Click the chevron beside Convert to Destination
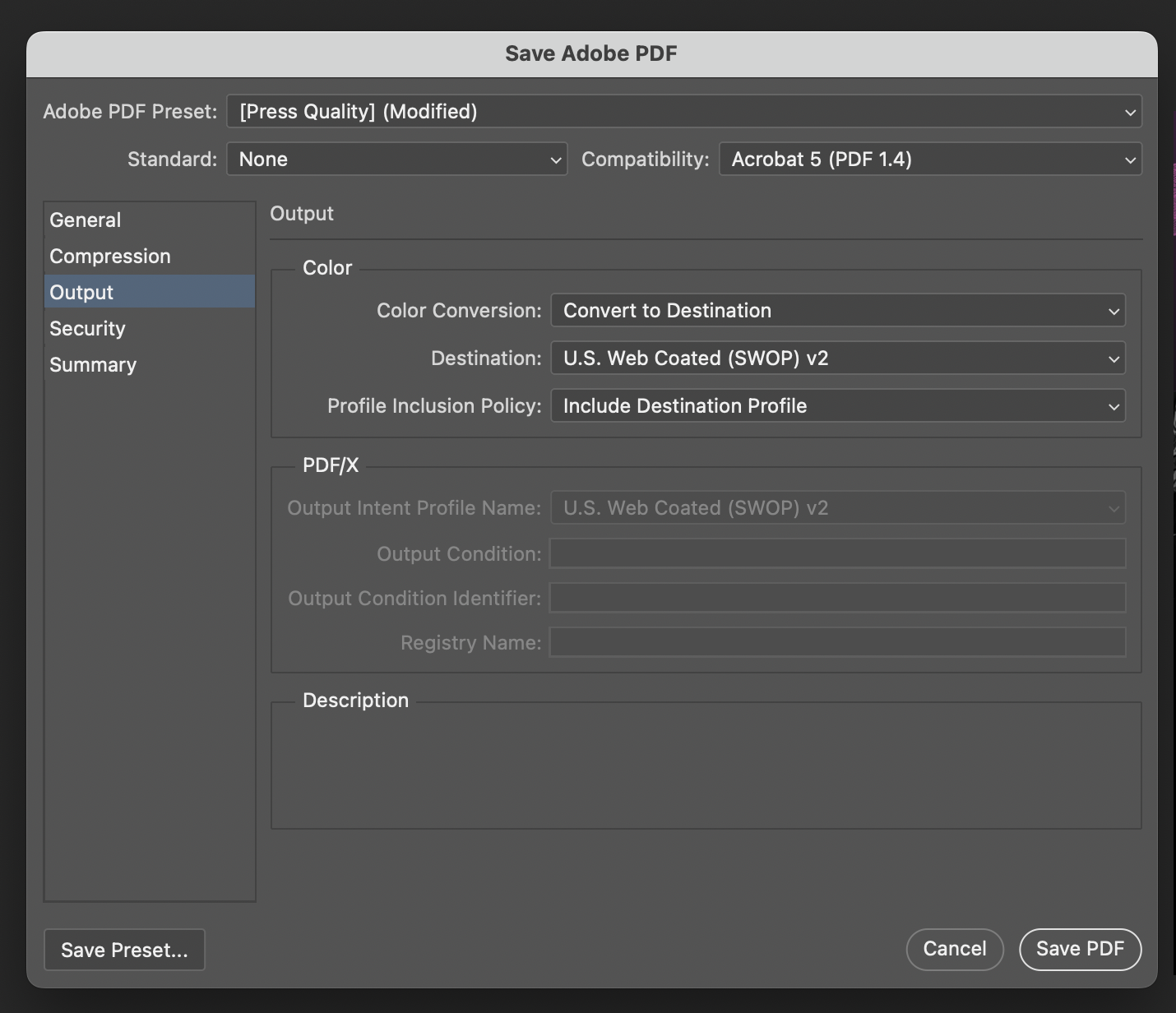 [1113, 310]
